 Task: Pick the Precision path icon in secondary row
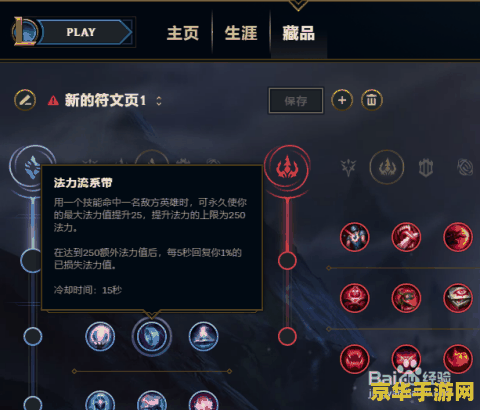pos(348,168)
